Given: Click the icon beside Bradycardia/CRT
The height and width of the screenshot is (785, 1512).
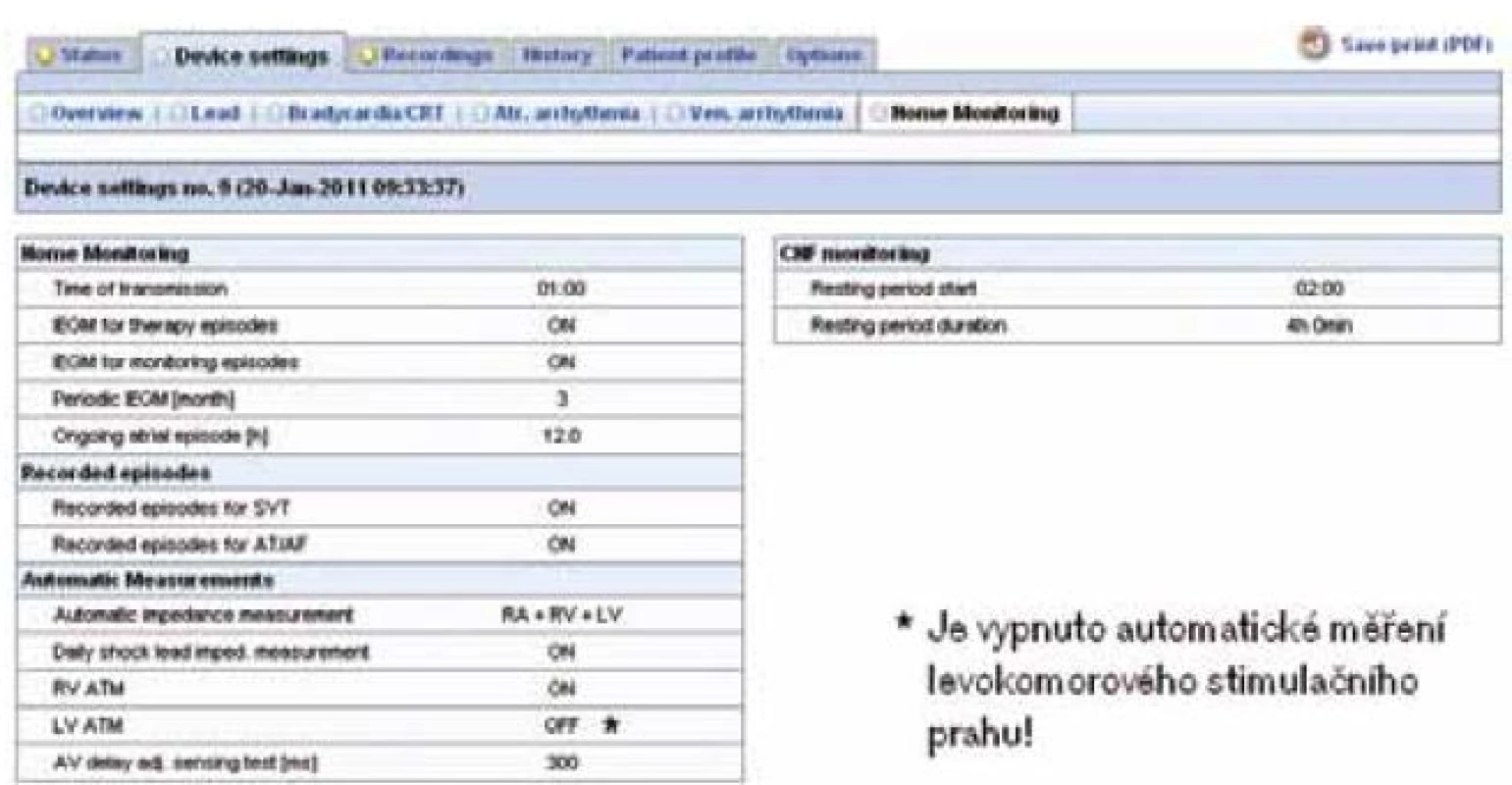Looking at the screenshot, I should (x=275, y=114).
